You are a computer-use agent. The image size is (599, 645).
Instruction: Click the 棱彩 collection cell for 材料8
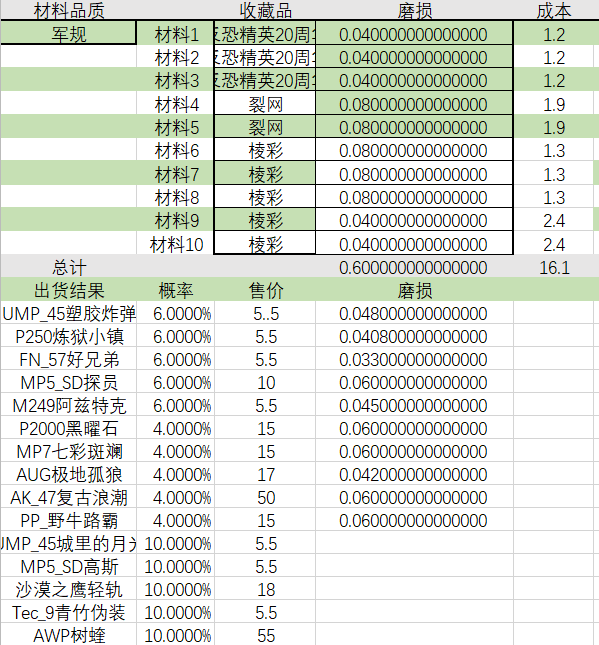(265, 197)
